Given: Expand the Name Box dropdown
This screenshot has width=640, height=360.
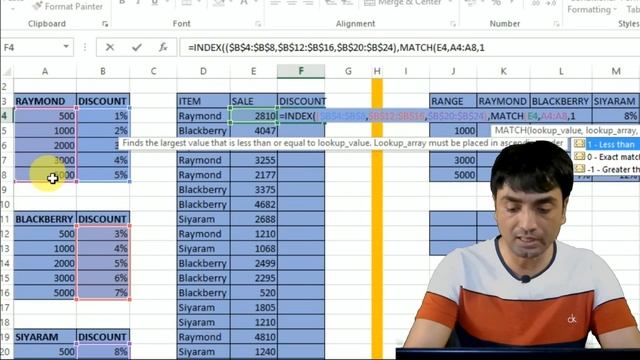Looking at the screenshot, I should (x=66, y=47).
